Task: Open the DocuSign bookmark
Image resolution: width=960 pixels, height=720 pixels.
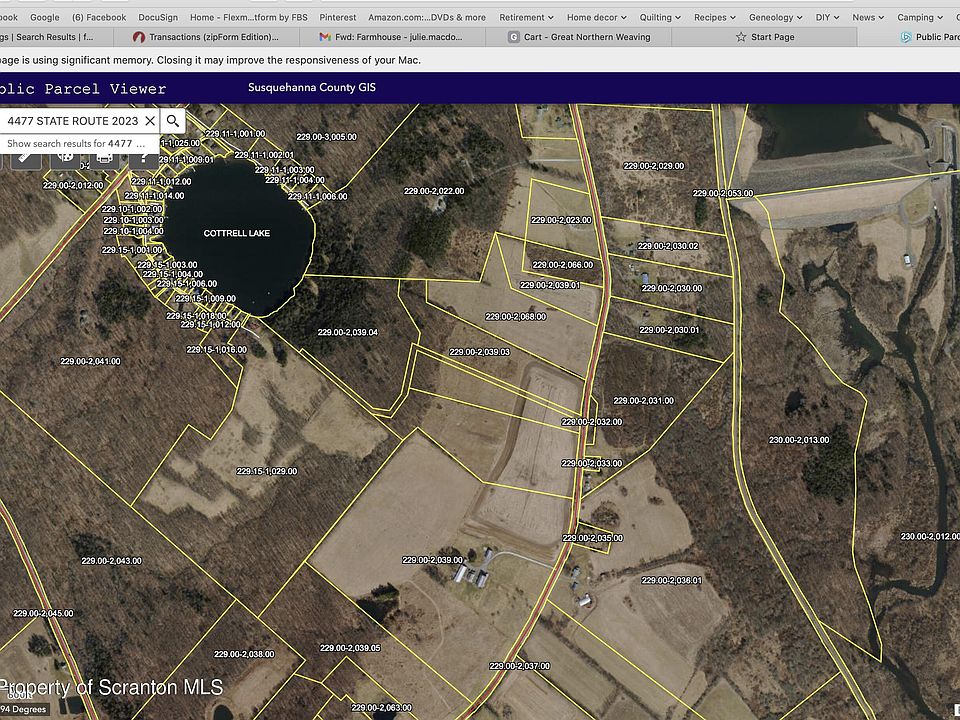Action: click(x=158, y=17)
